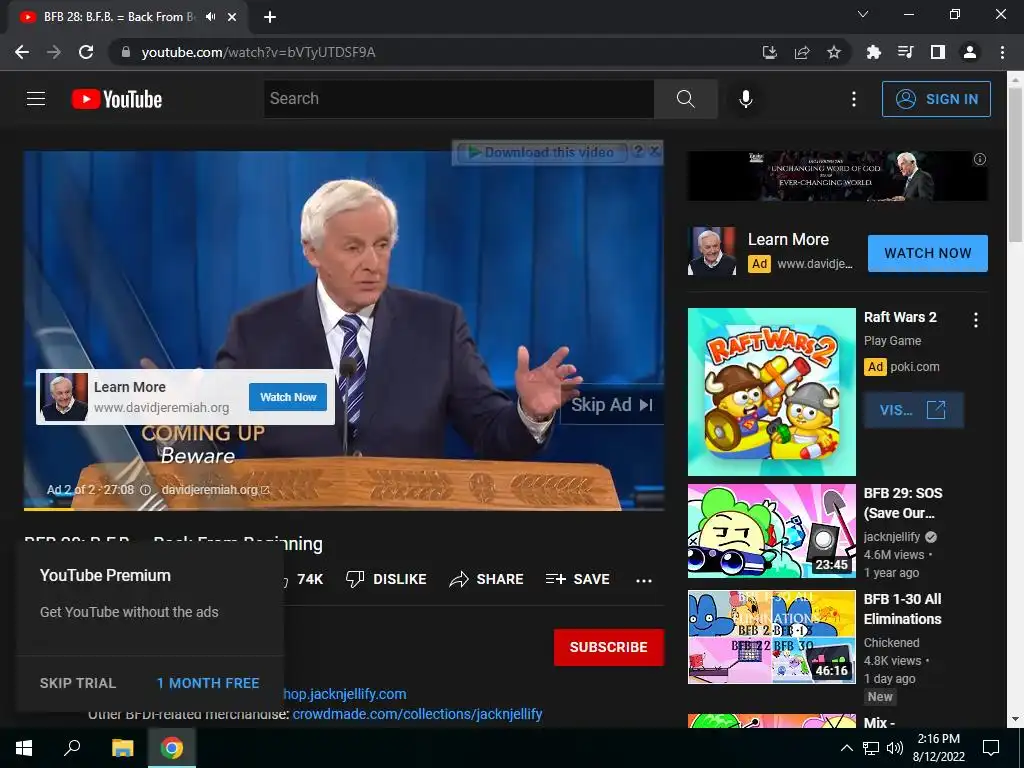
Task: Click the search magnifier button
Action: click(686, 99)
